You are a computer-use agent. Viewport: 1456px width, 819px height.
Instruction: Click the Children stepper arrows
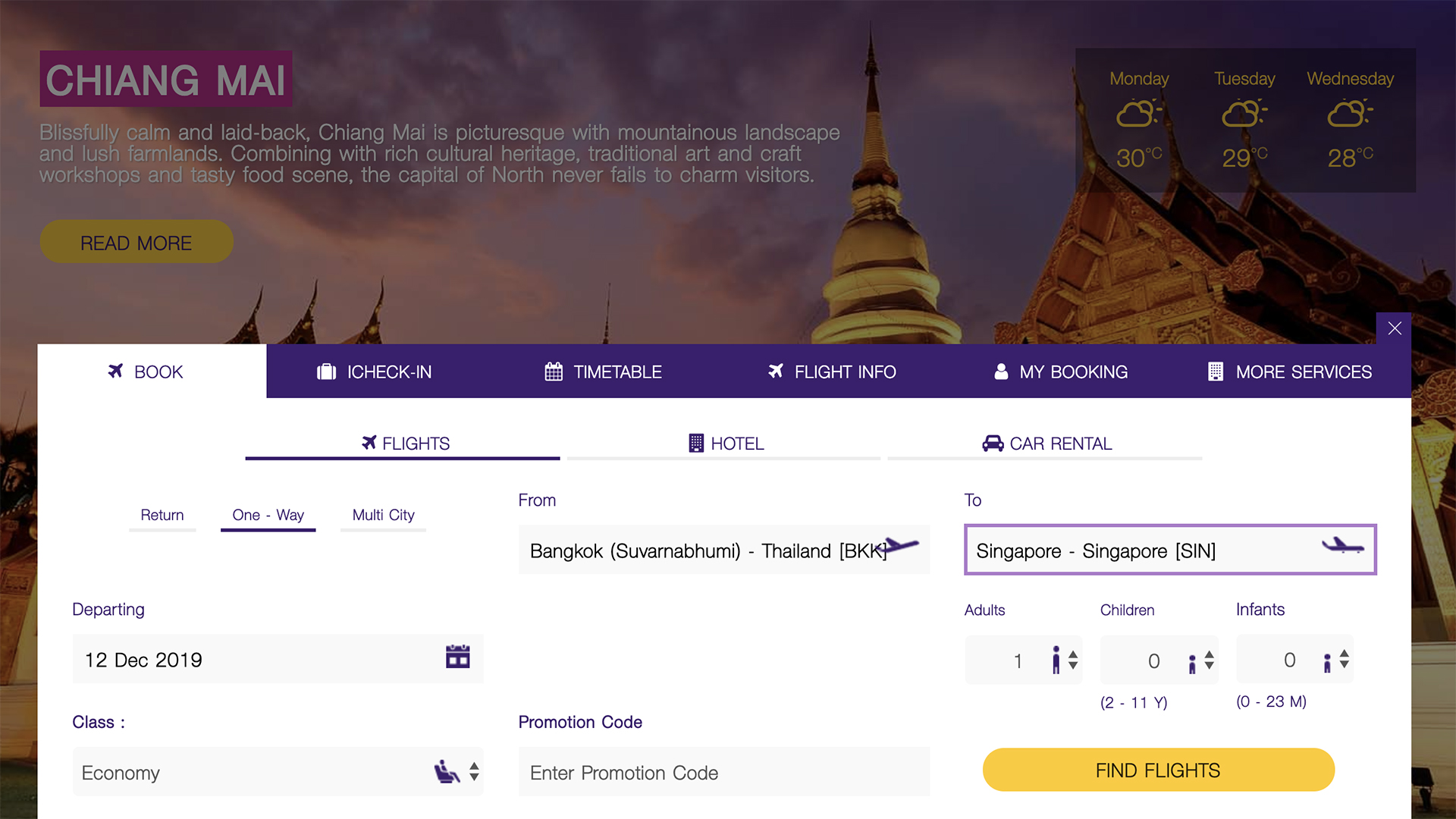tap(1210, 660)
